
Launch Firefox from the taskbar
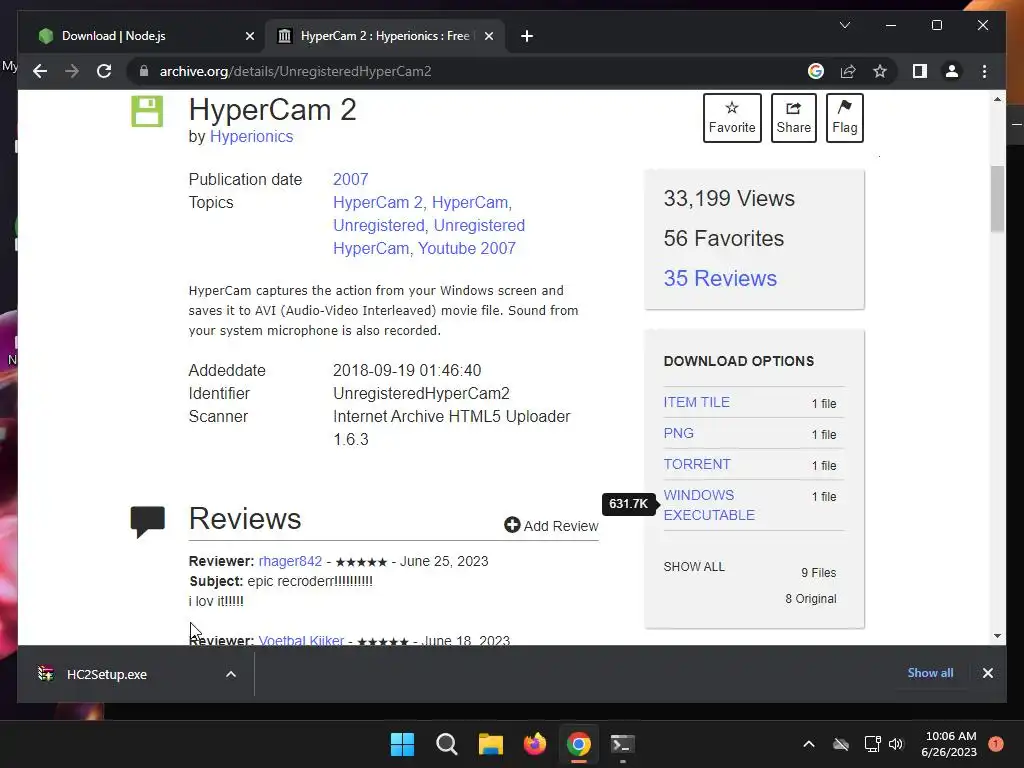535,744
